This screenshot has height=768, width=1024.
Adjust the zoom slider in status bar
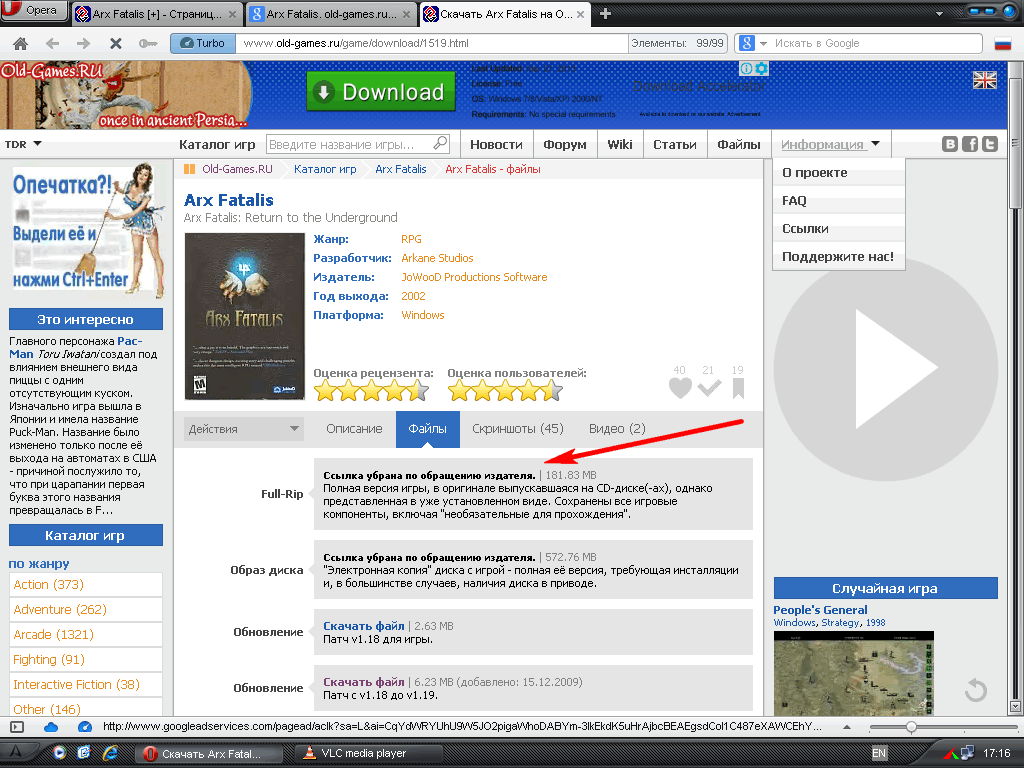click(x=911, y=727)
